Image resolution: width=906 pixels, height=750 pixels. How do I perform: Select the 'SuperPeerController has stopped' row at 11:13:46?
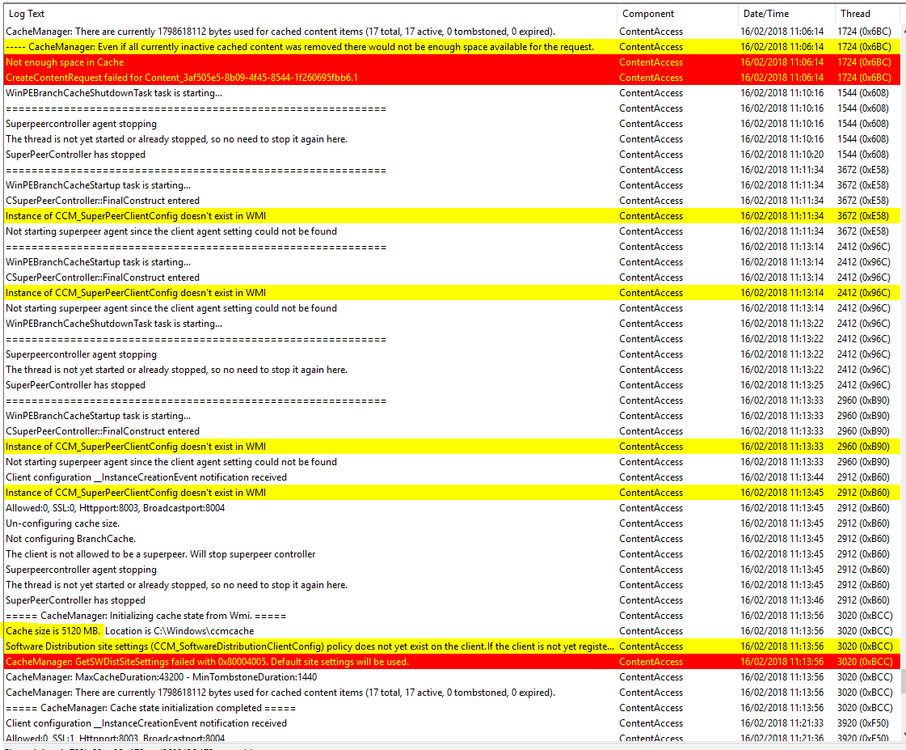pyautogui.click(x=452, y=600)
